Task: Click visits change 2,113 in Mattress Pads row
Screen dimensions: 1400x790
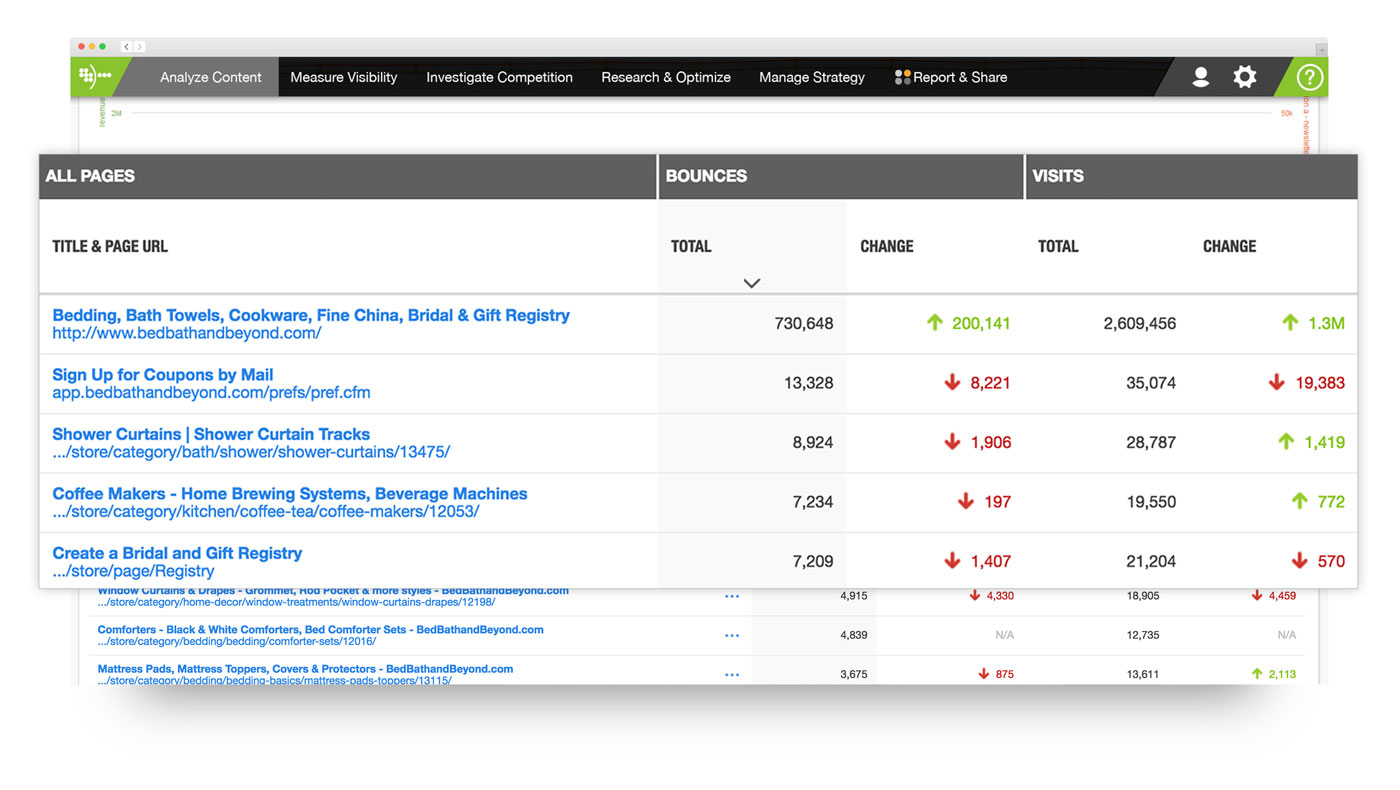Action: tap(1282, 674)
